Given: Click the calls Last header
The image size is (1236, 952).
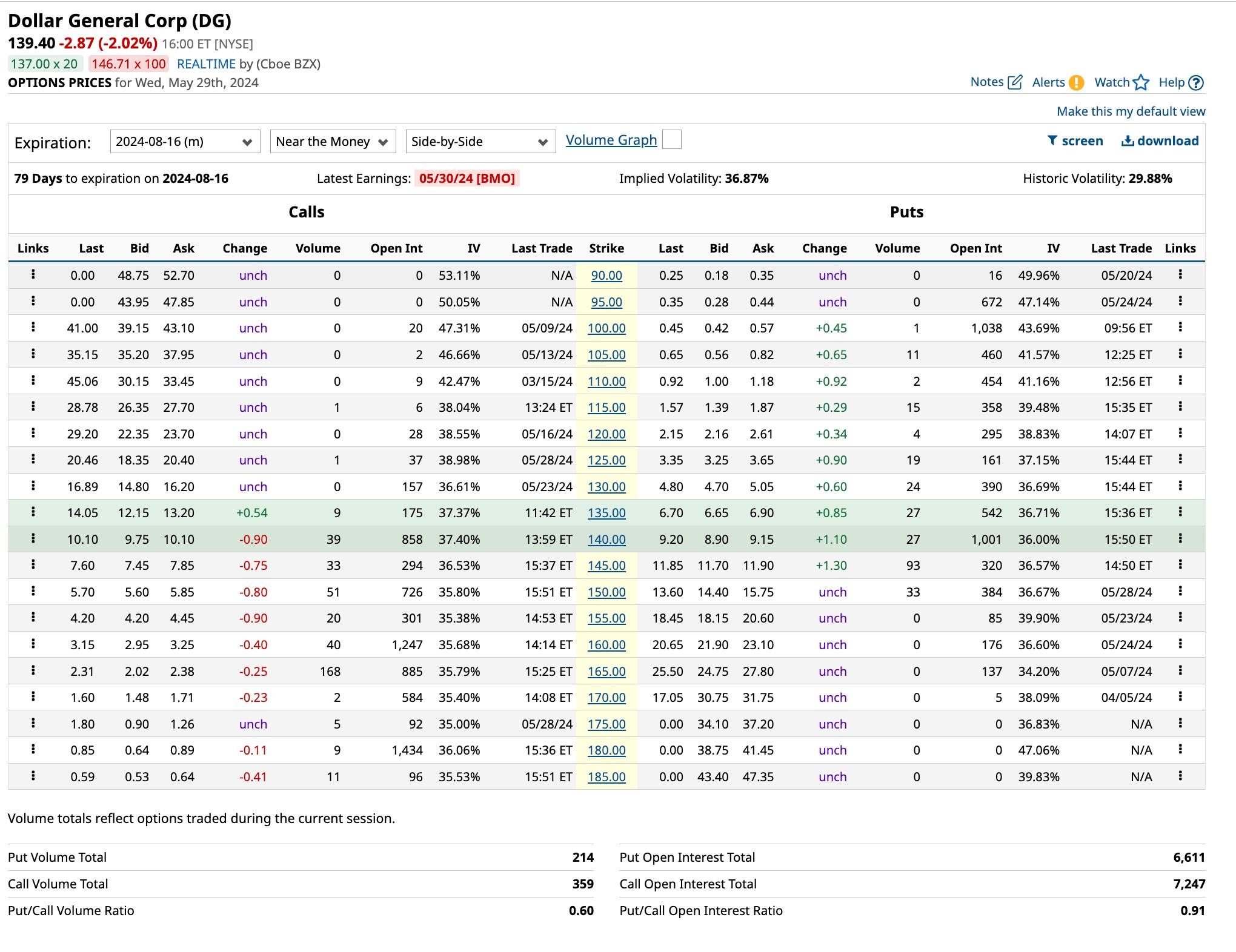Looking at the screenshot, I should pyautogui.click(x=91, y=248).
